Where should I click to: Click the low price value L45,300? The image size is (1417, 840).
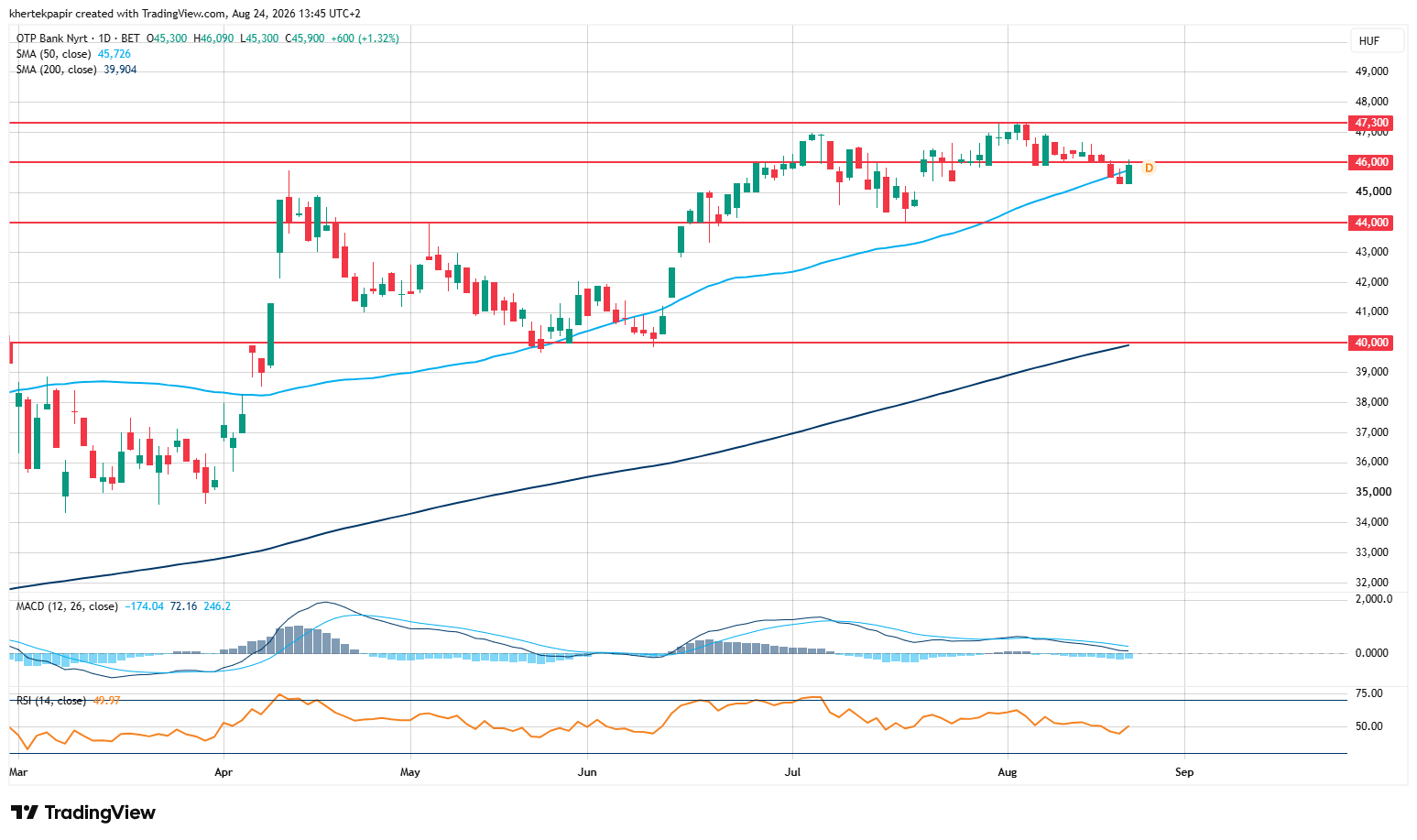[x=259, y=38]
